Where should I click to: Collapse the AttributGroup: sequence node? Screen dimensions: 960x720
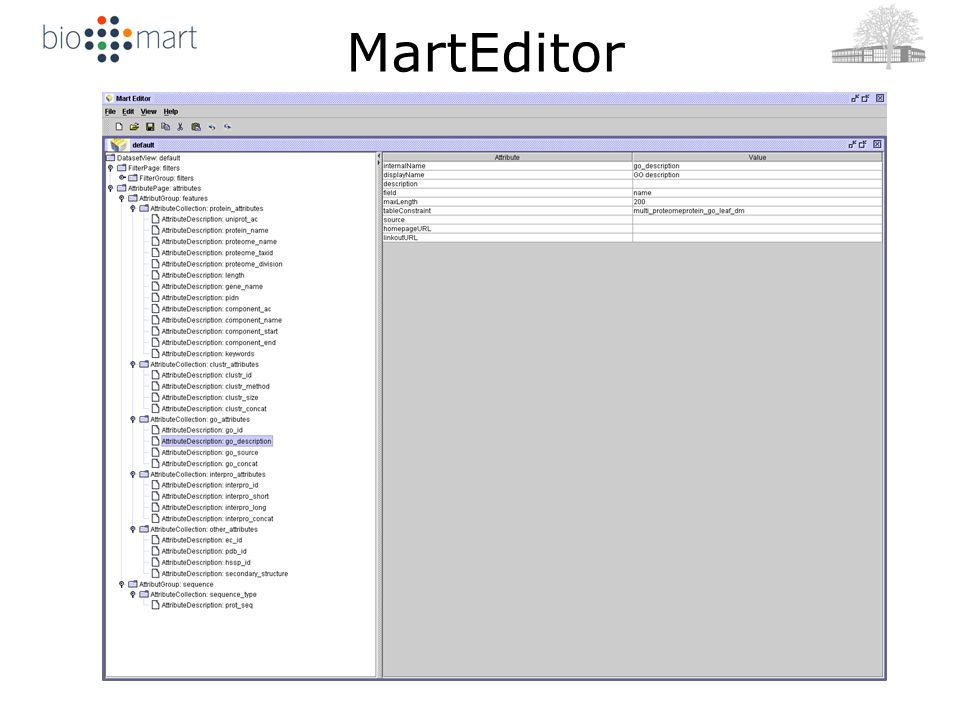click(x=121, y=584)
